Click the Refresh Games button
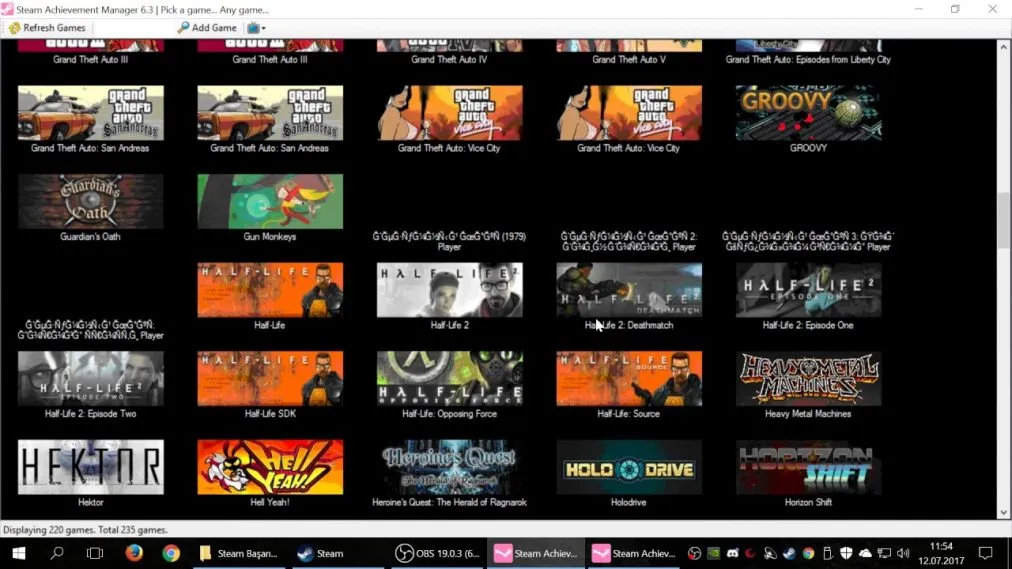Image resolution: width=1012 pixels, height=569 pixels. point(47,28)
